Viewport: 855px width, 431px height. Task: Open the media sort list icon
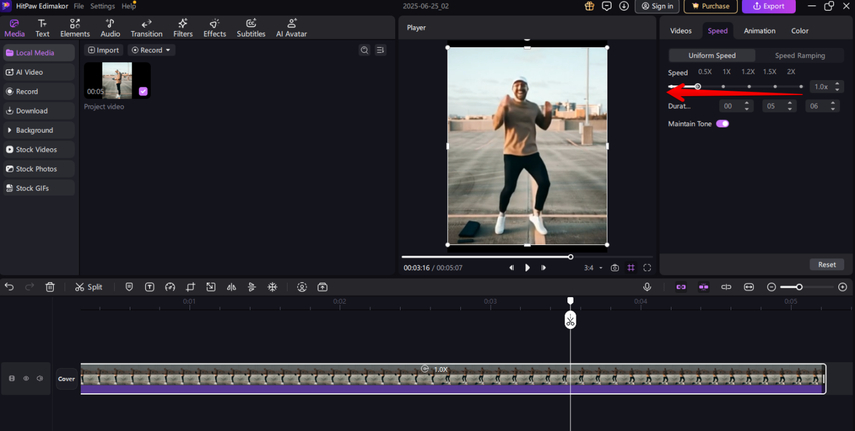point(381,50)
